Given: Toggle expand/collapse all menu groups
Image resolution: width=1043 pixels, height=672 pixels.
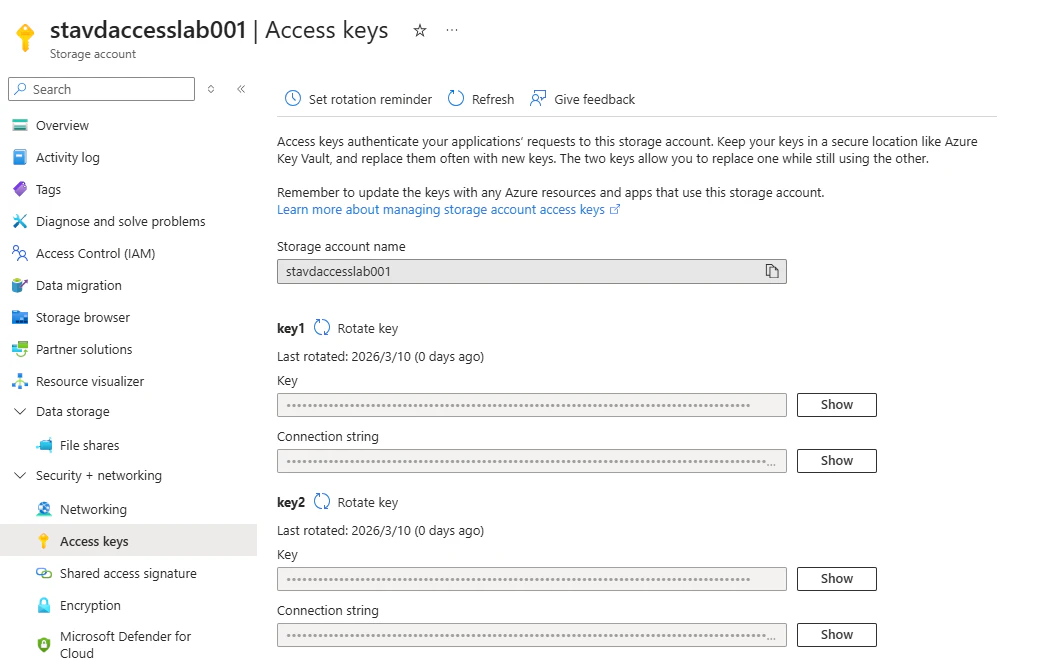Looking at the screenshot, I should point(211,88).
